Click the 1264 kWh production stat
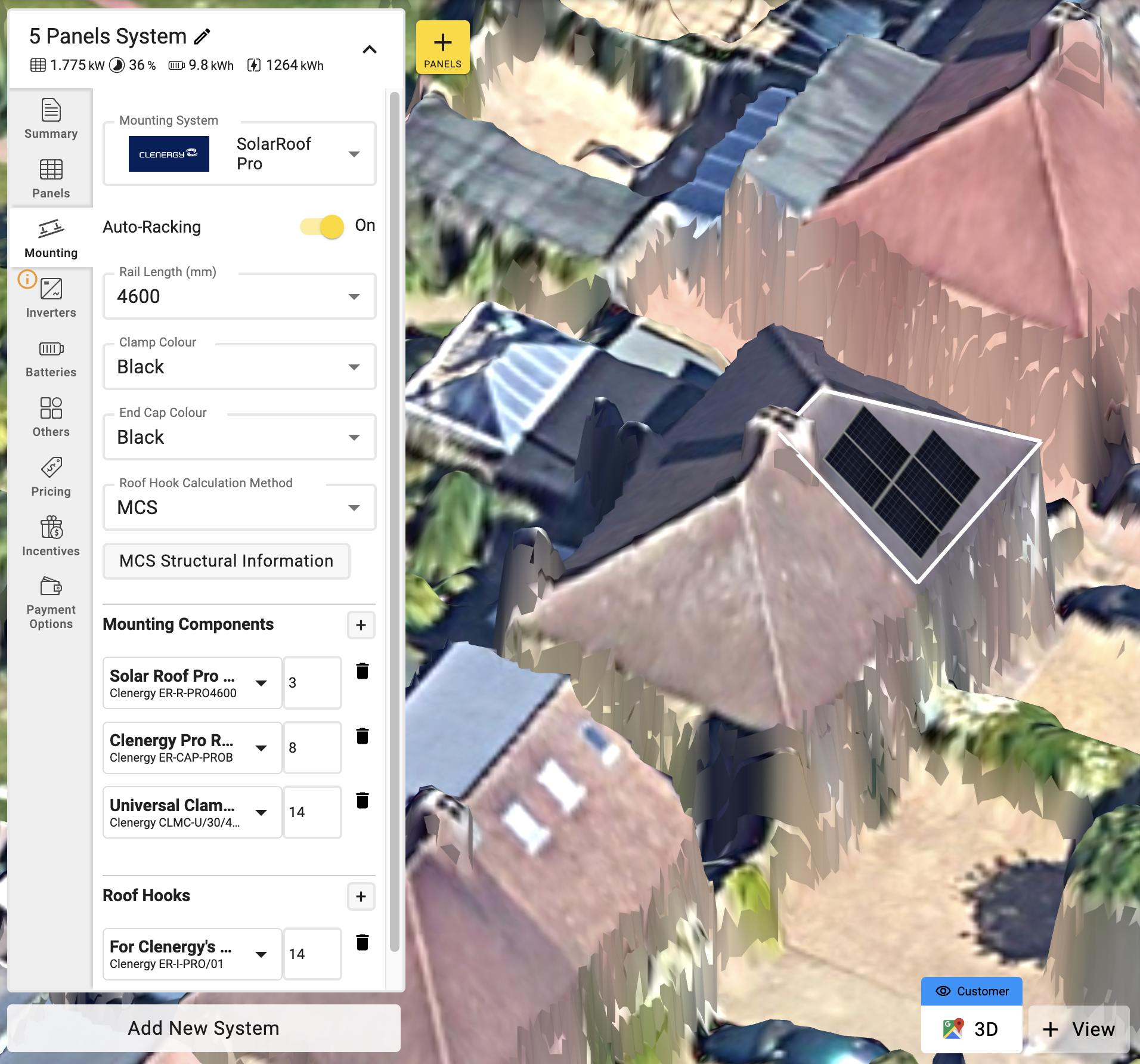Viewport: 1140px width, 1064px height. tap(286, 65)
